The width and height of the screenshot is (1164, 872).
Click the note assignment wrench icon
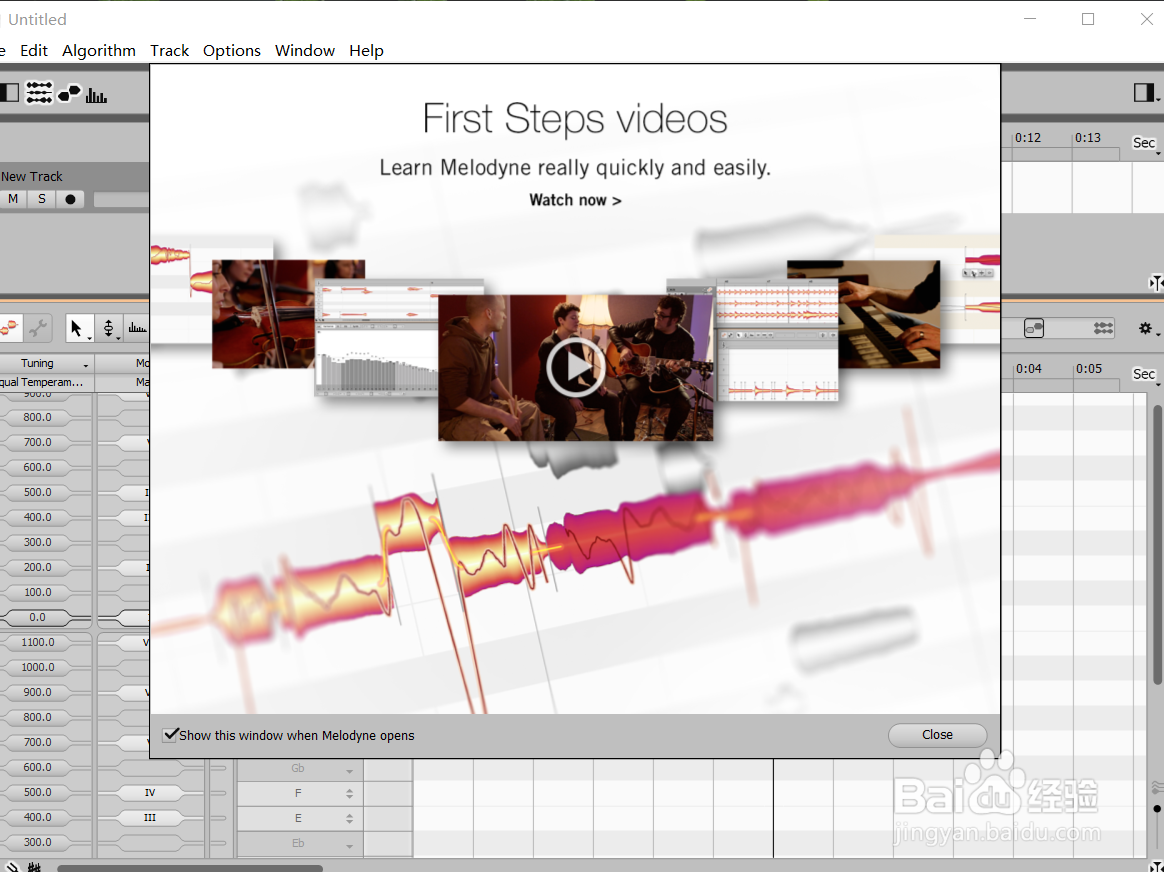(39, 327)
